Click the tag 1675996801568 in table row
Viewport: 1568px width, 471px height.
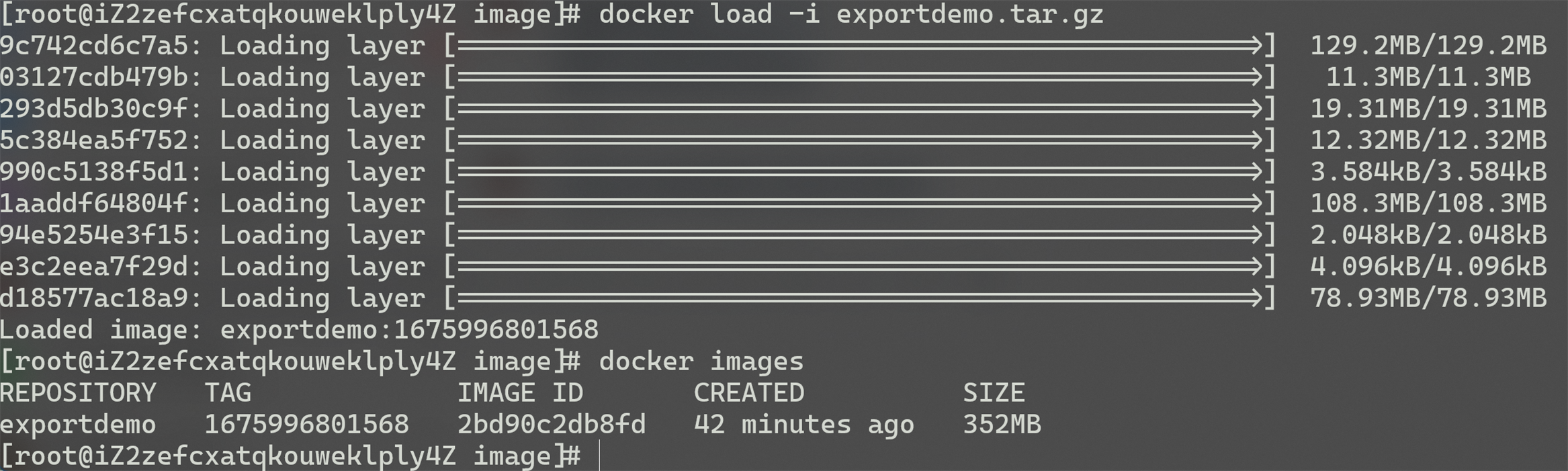306,424
